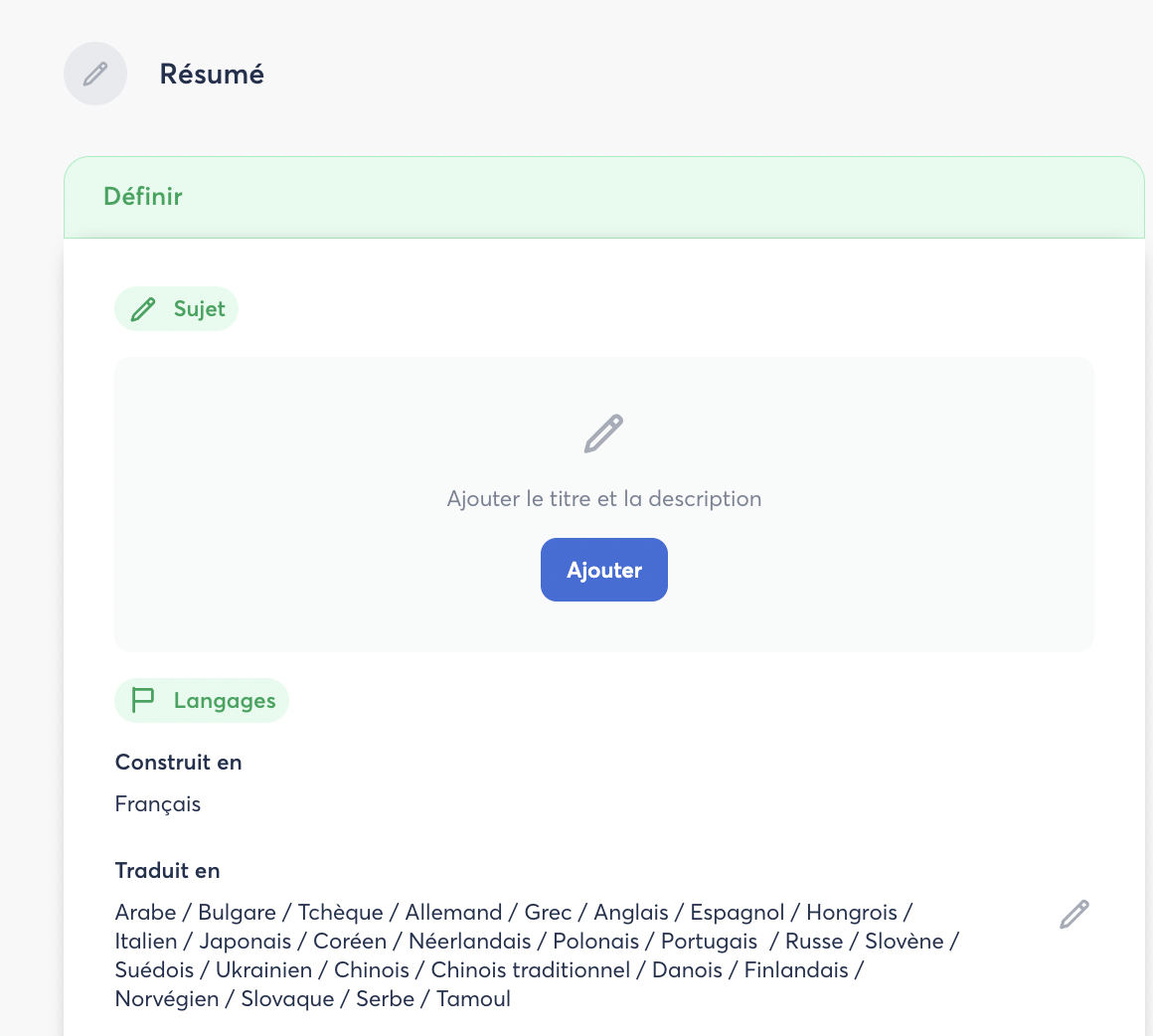Viewport: 1153px width, 1036px height.
Task: Click 'Chinois traditionnel' in the language list
Action: coord(531,970)
